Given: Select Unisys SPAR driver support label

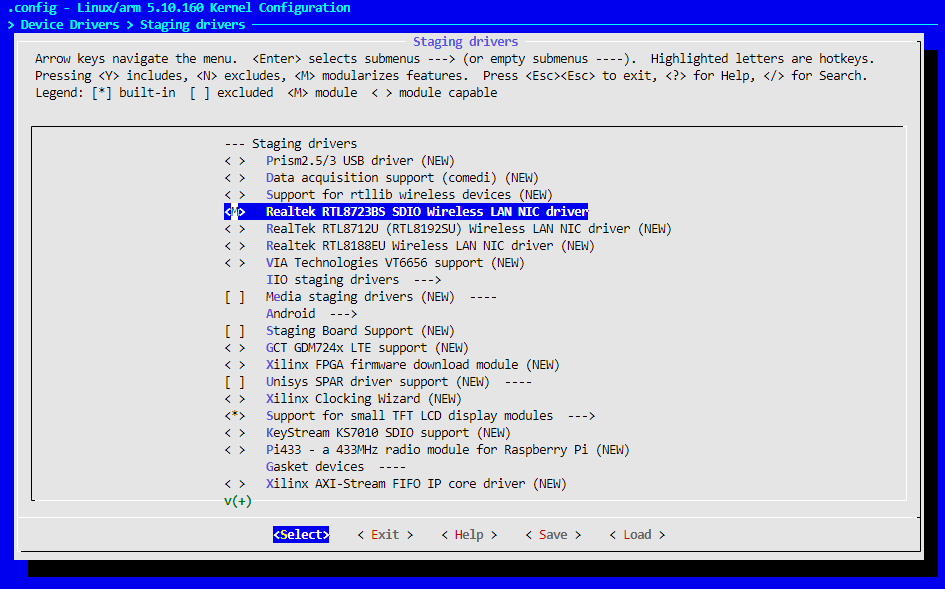Looking at the screenshot, I should [377, 382].
